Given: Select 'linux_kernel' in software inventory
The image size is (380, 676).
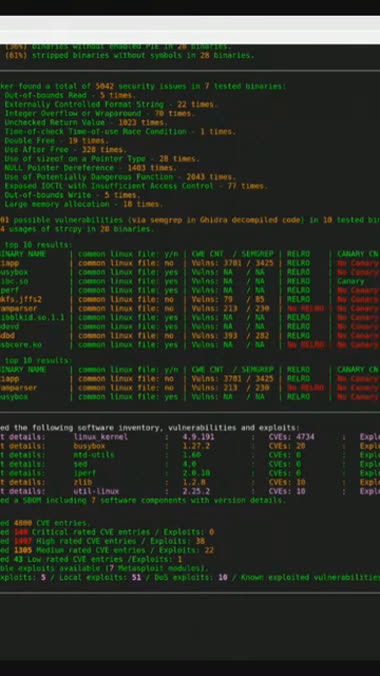Looking at the screenshot, I should pos(100,437).
